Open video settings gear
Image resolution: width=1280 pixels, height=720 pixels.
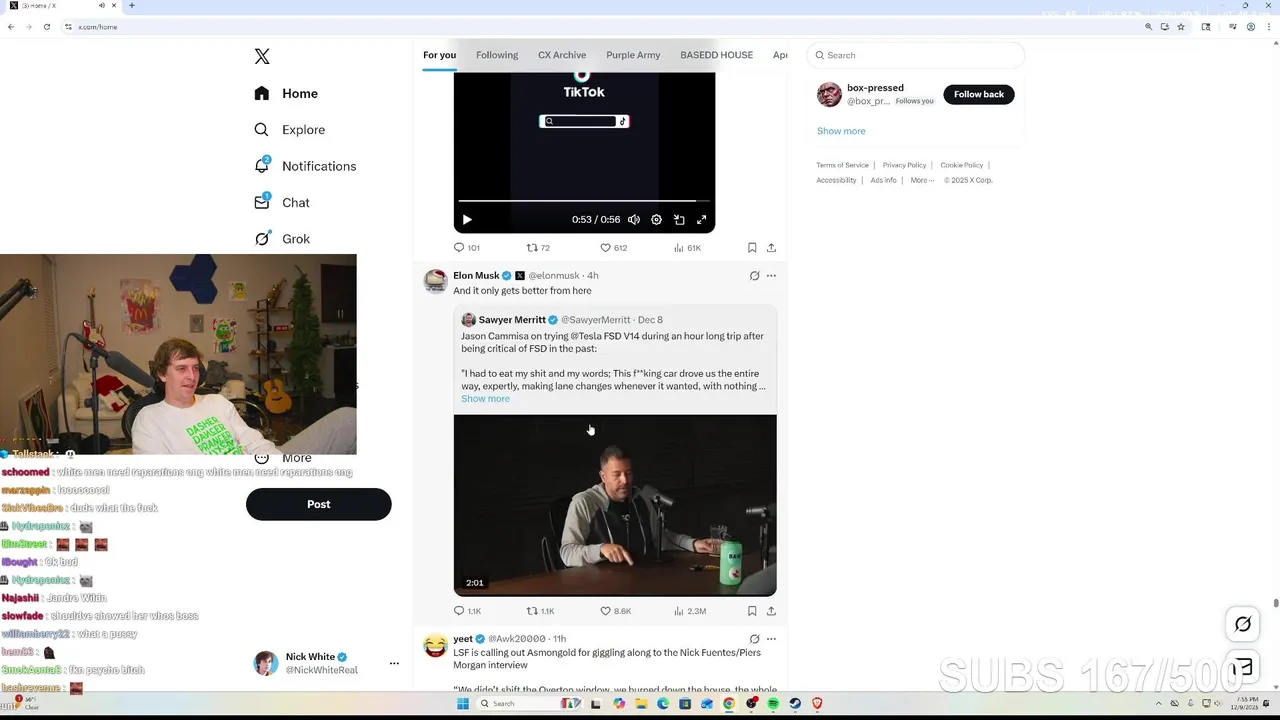656,220
